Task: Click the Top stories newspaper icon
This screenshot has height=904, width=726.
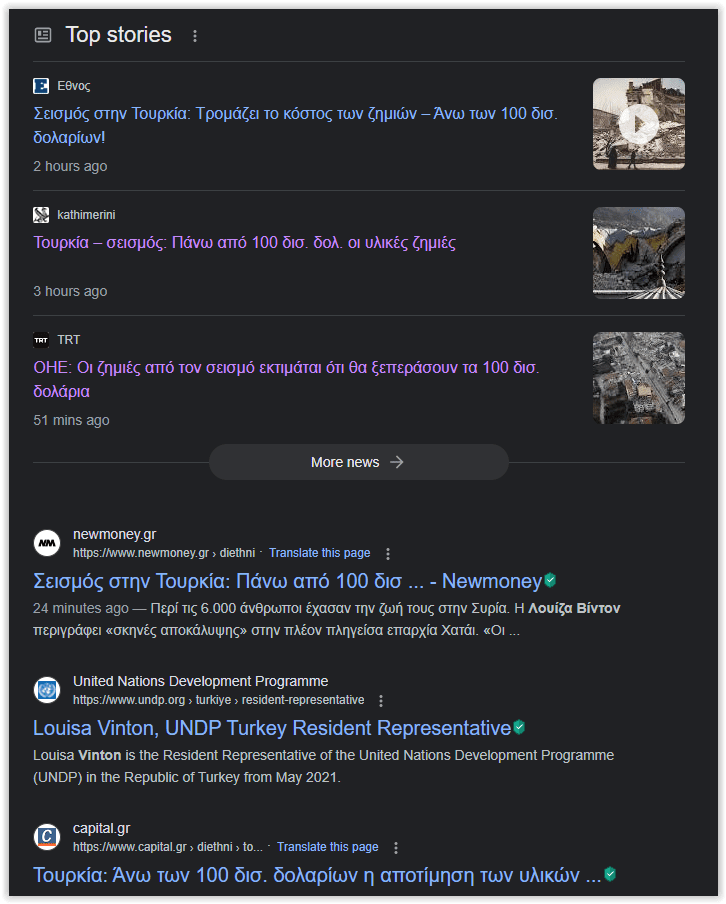Action: [x=43, y=35]
